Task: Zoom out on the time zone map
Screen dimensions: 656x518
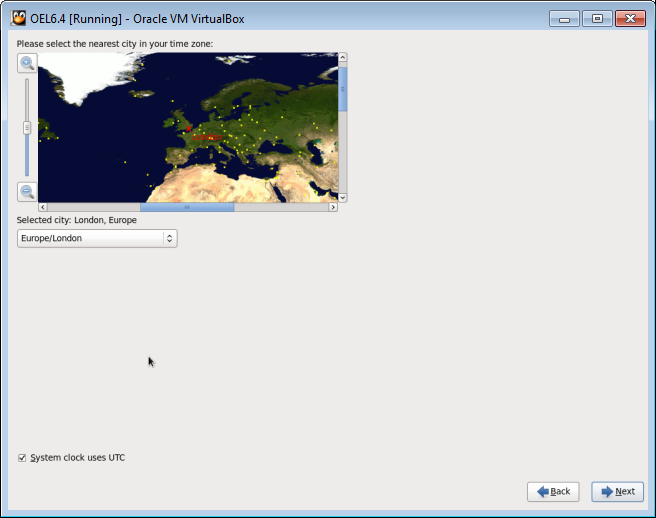Action: point(27,192)
